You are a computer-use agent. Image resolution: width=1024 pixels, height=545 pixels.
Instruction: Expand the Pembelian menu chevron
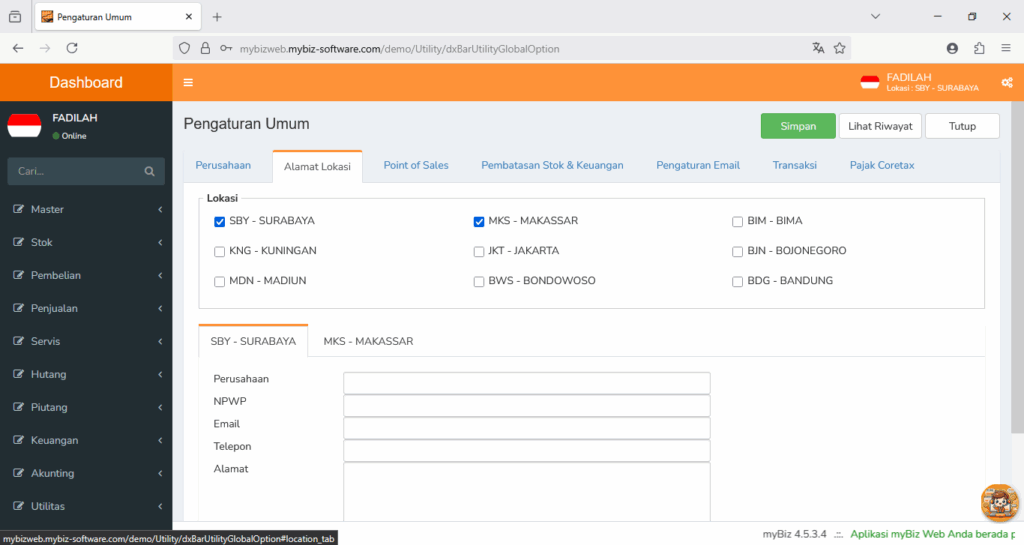click(160, 275)
